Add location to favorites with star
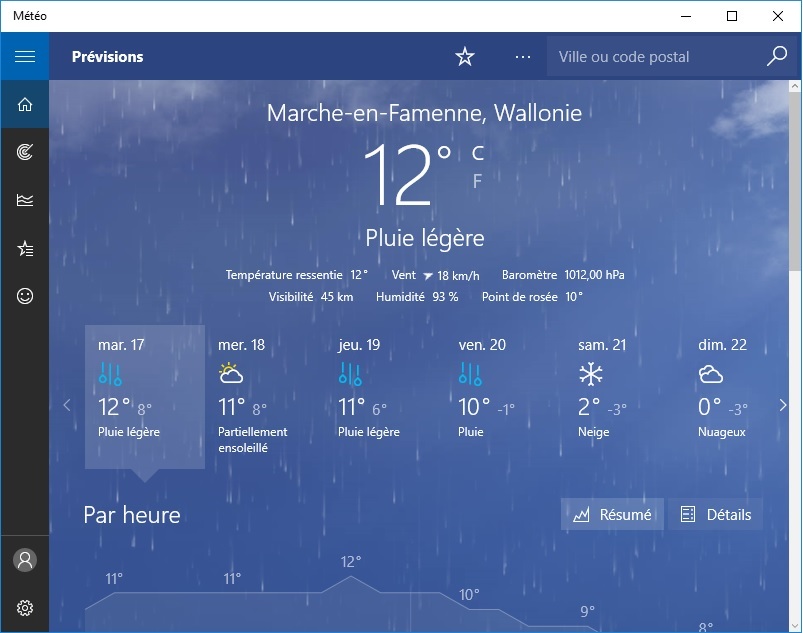Screen dimensions: 803x633 coord(465,56)
